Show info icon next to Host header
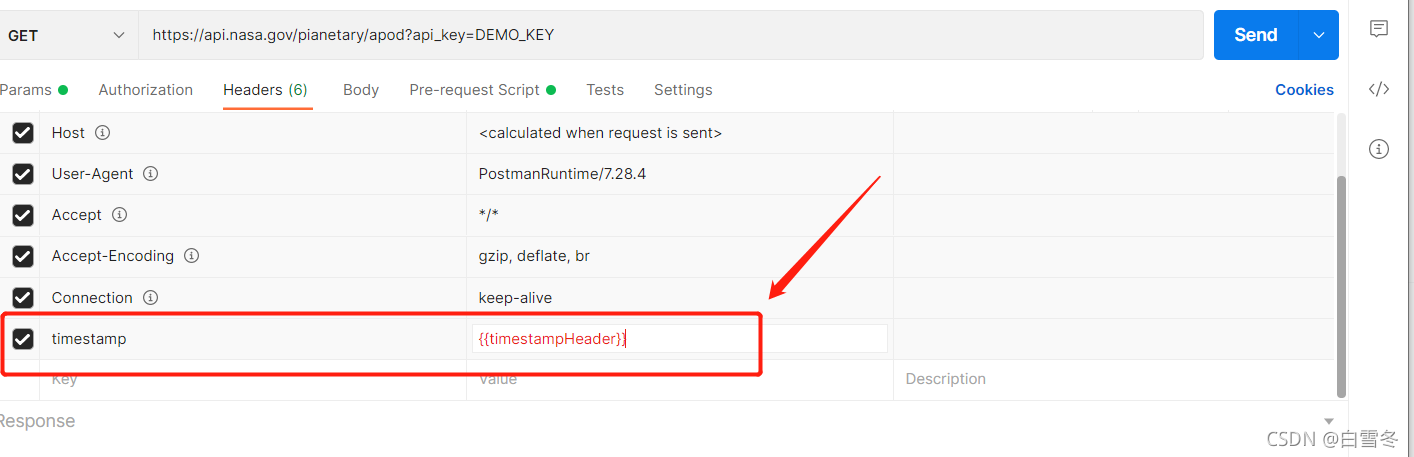 tap(102, 132)
